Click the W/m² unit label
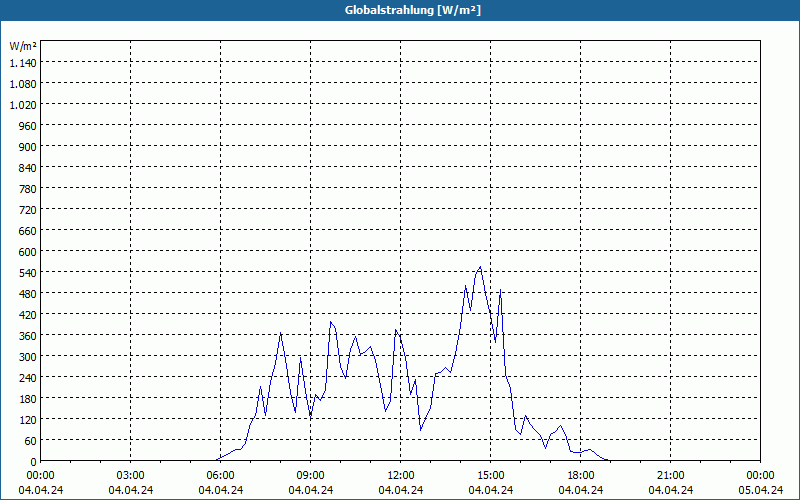Image resolution: width=800 pixels, height=500 pixels. (23, 46)
